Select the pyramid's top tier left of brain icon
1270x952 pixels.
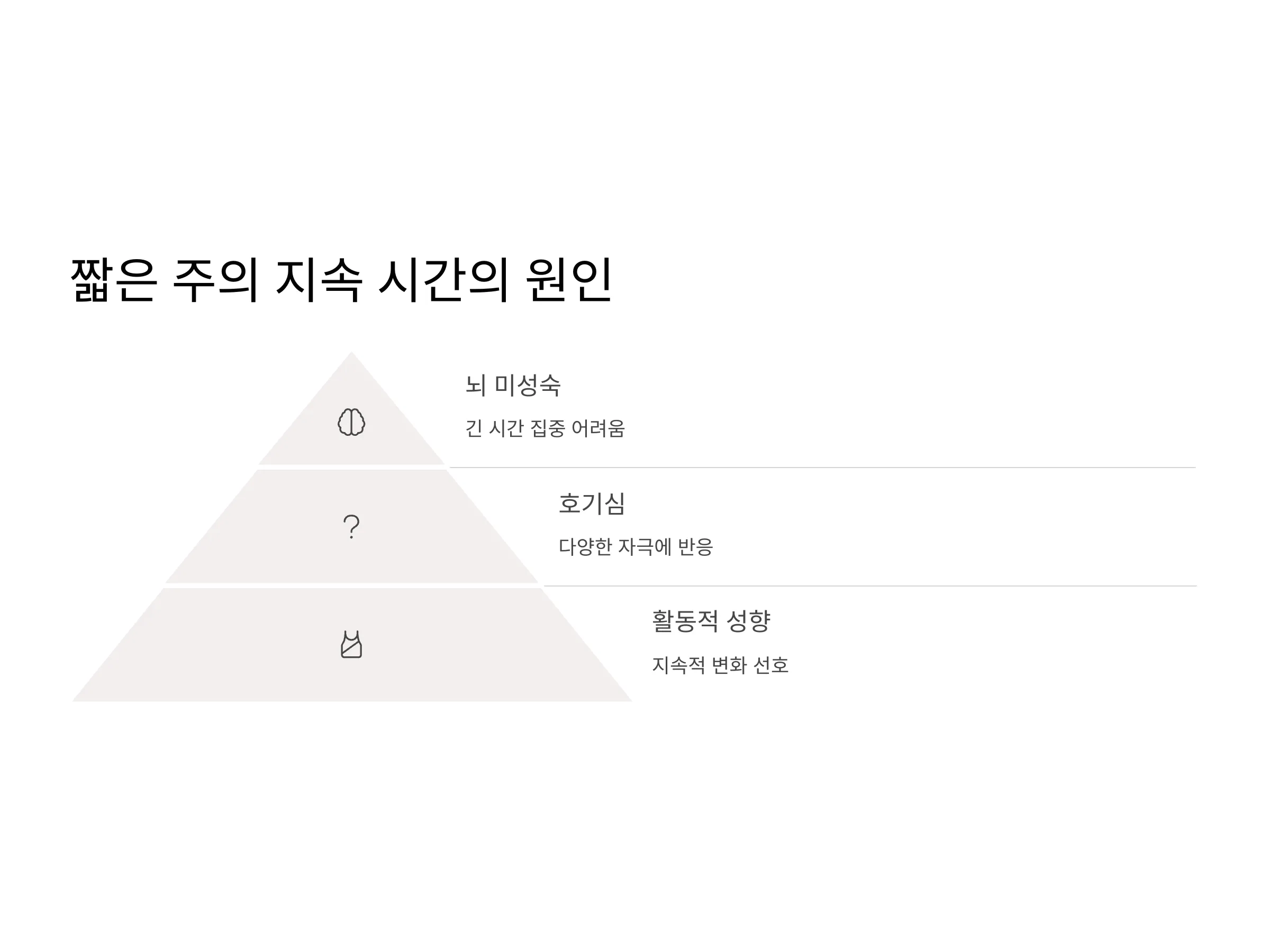coord(304,442)
